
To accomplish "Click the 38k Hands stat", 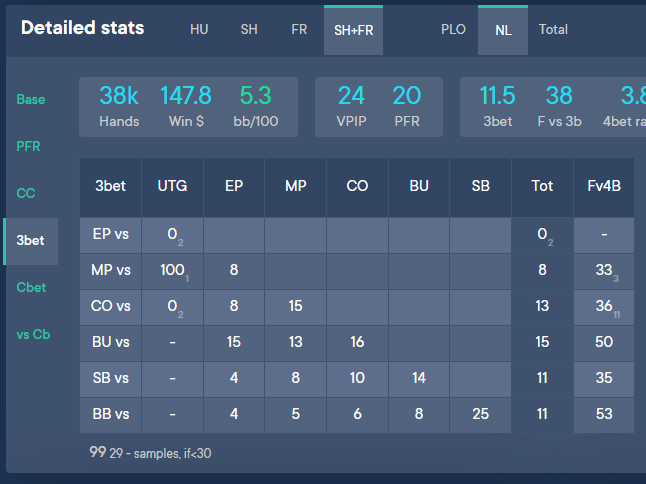I will [119, 107].
